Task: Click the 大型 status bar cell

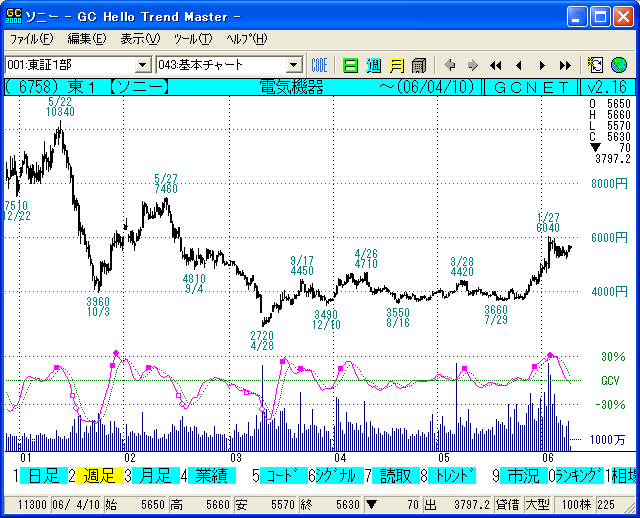Action: click(538, 505)
